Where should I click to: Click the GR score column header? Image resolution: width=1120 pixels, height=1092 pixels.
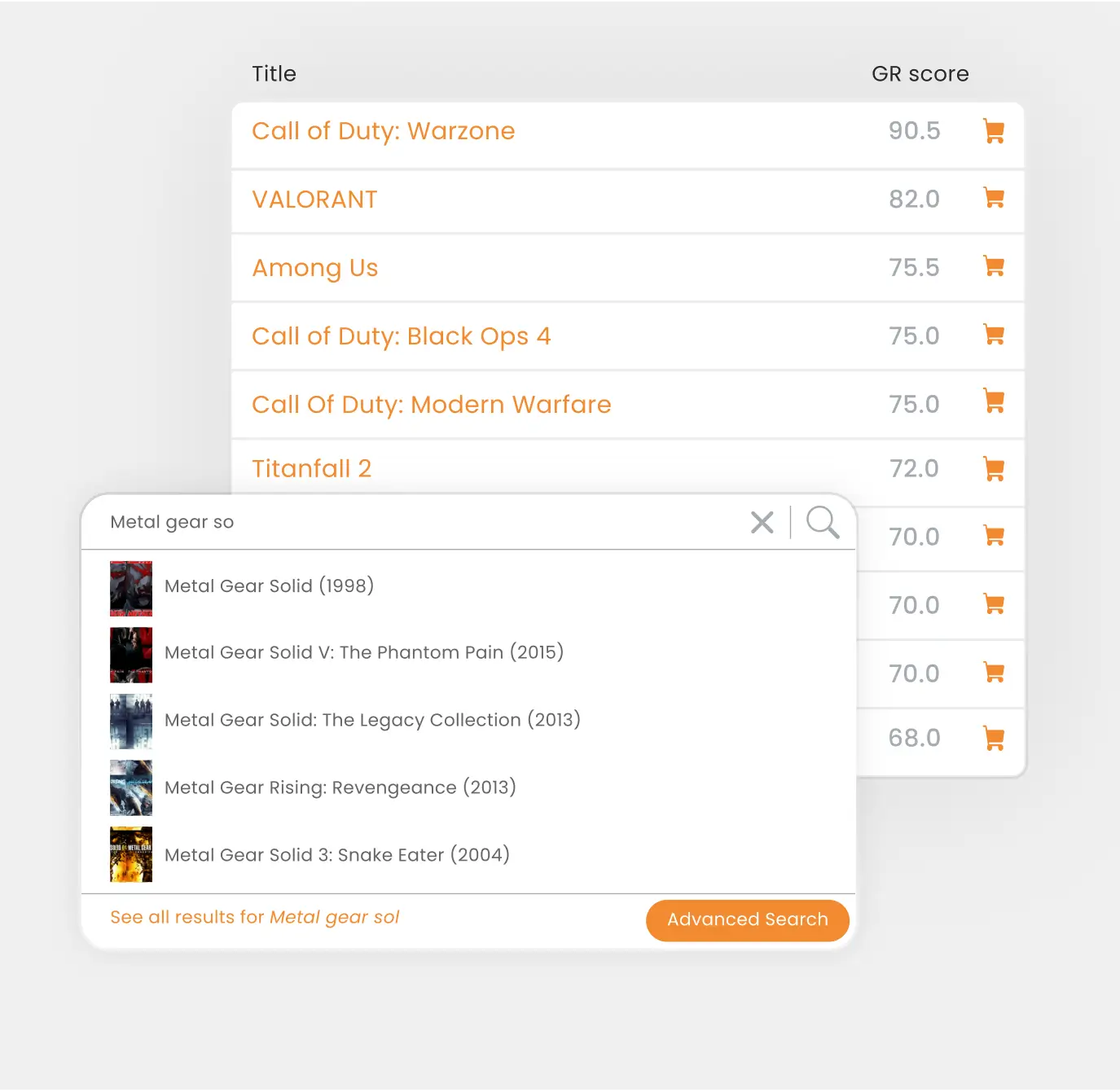(920, 74)
